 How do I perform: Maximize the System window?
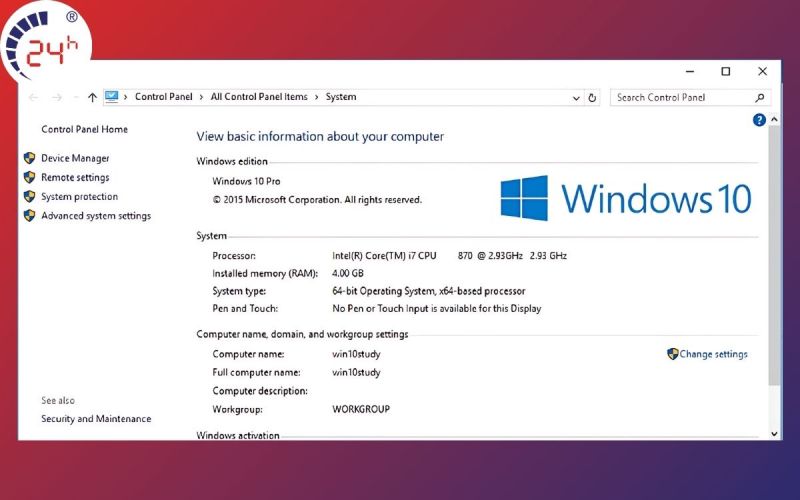(x=726, y=71)
